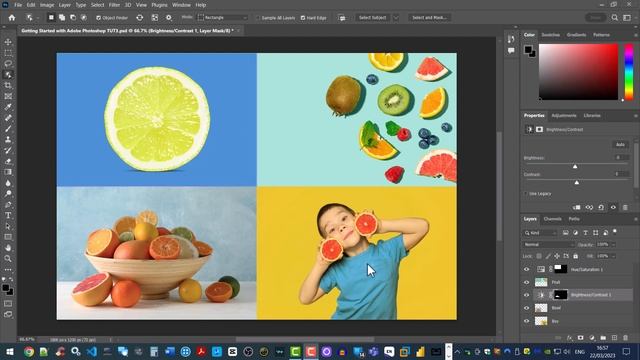Image resolution: width=640 pixels, height=360 pixels.
Task: Select the Eraser tool
Action: coord(8,161)
